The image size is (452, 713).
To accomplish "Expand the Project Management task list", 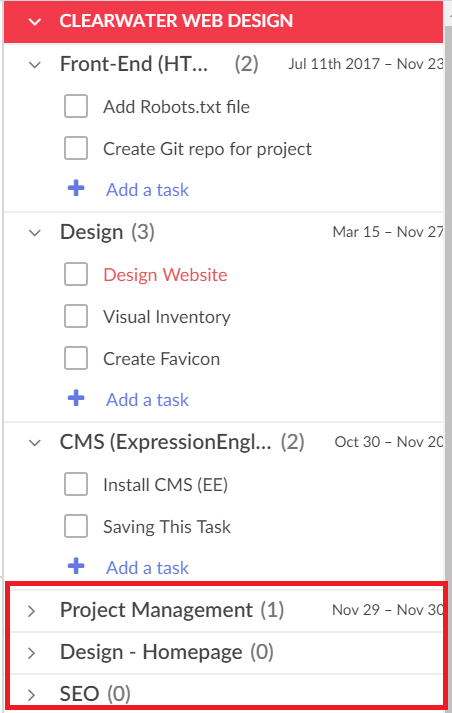I will [x=31, y=611].
